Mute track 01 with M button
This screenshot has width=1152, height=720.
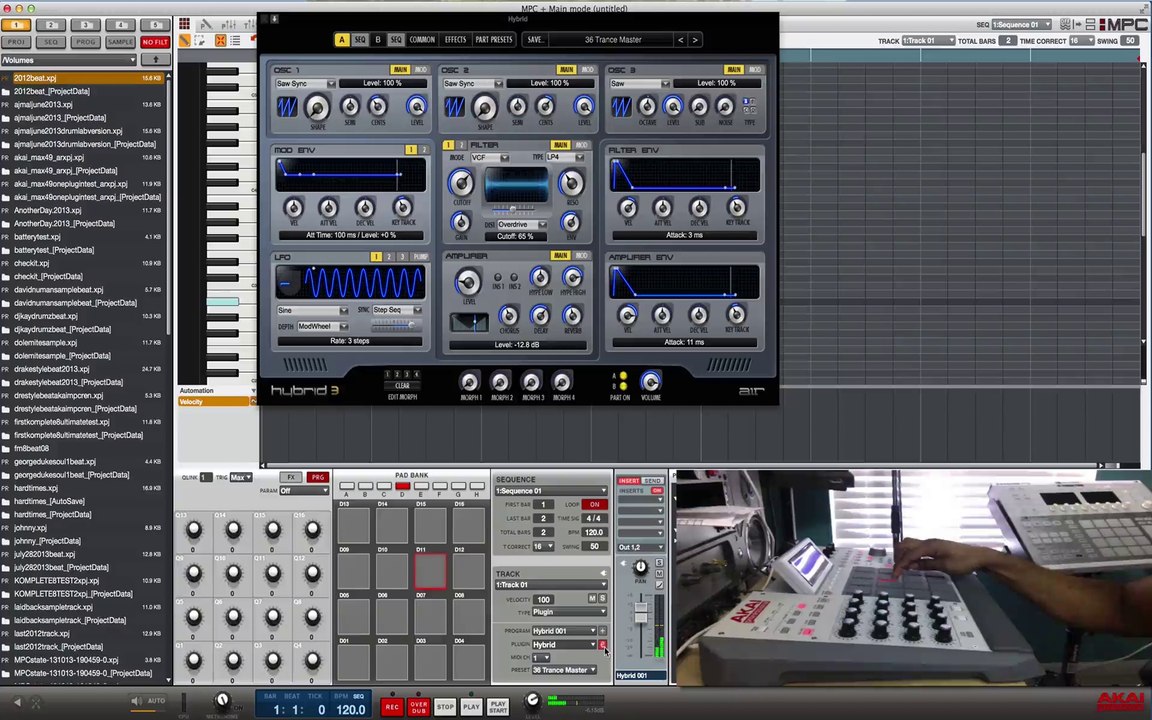[x=592, y=599]
